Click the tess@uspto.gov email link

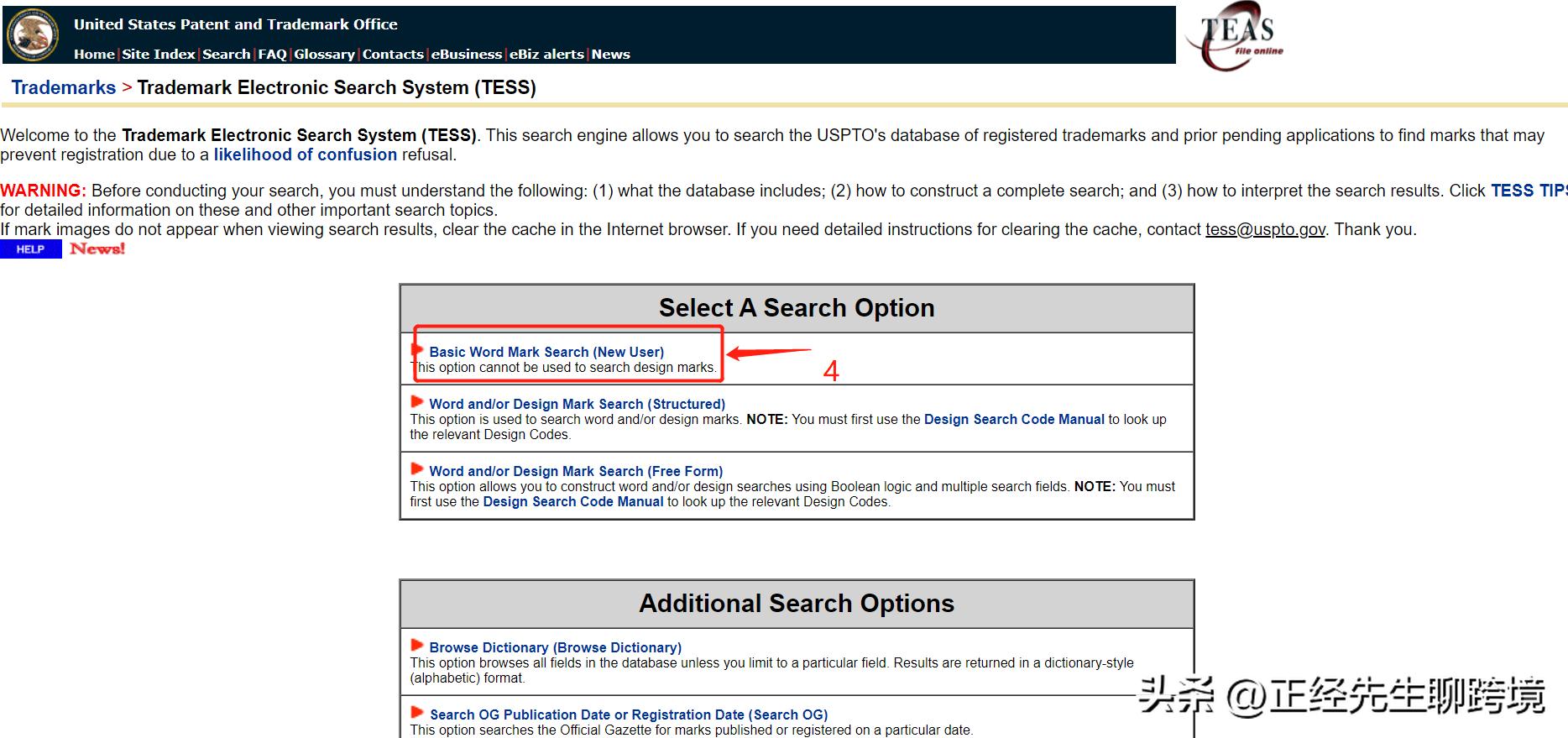click(1265, 229)
